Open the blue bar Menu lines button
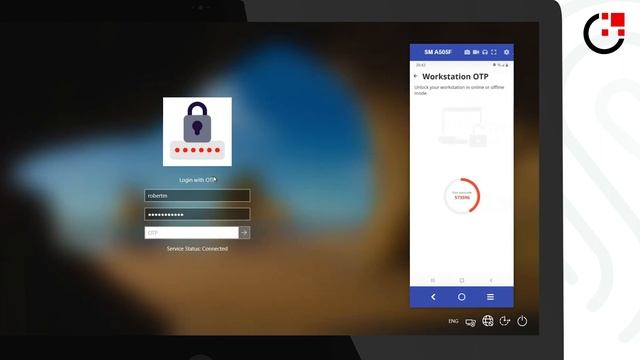The width and height of the screenshot is (640, 360). pyautogui.click(x=490, y=297)
